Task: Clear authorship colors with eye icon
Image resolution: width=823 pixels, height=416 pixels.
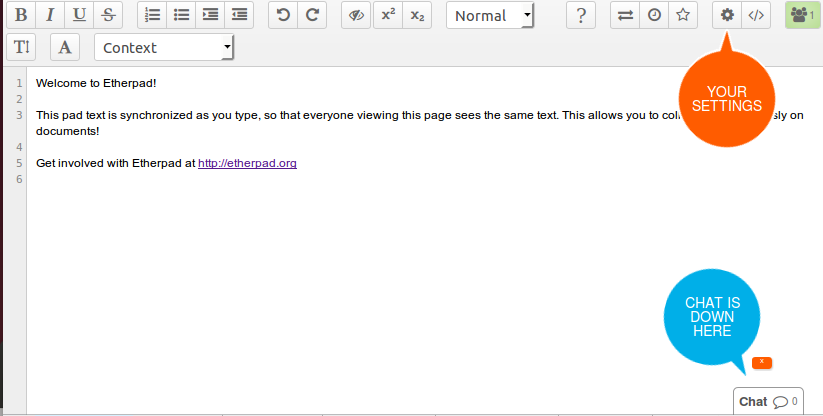Action: click(356, 15)
